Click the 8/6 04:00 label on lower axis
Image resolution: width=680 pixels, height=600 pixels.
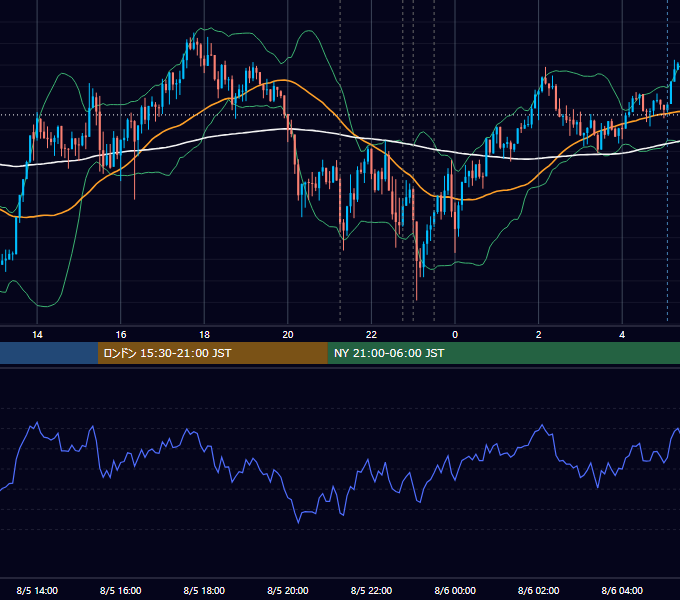(x=622, y=590)
